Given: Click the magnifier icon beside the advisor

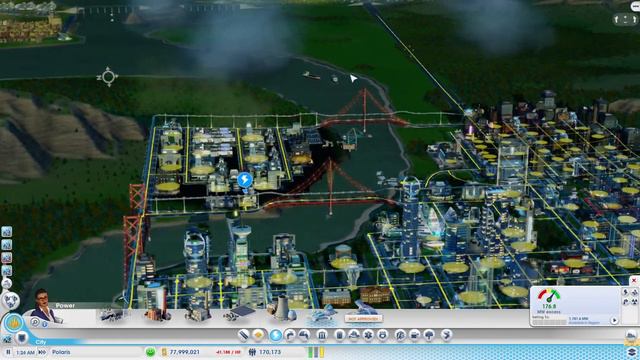Looking at the screenshot, I should pyautogui.click(x=35, y=322).
